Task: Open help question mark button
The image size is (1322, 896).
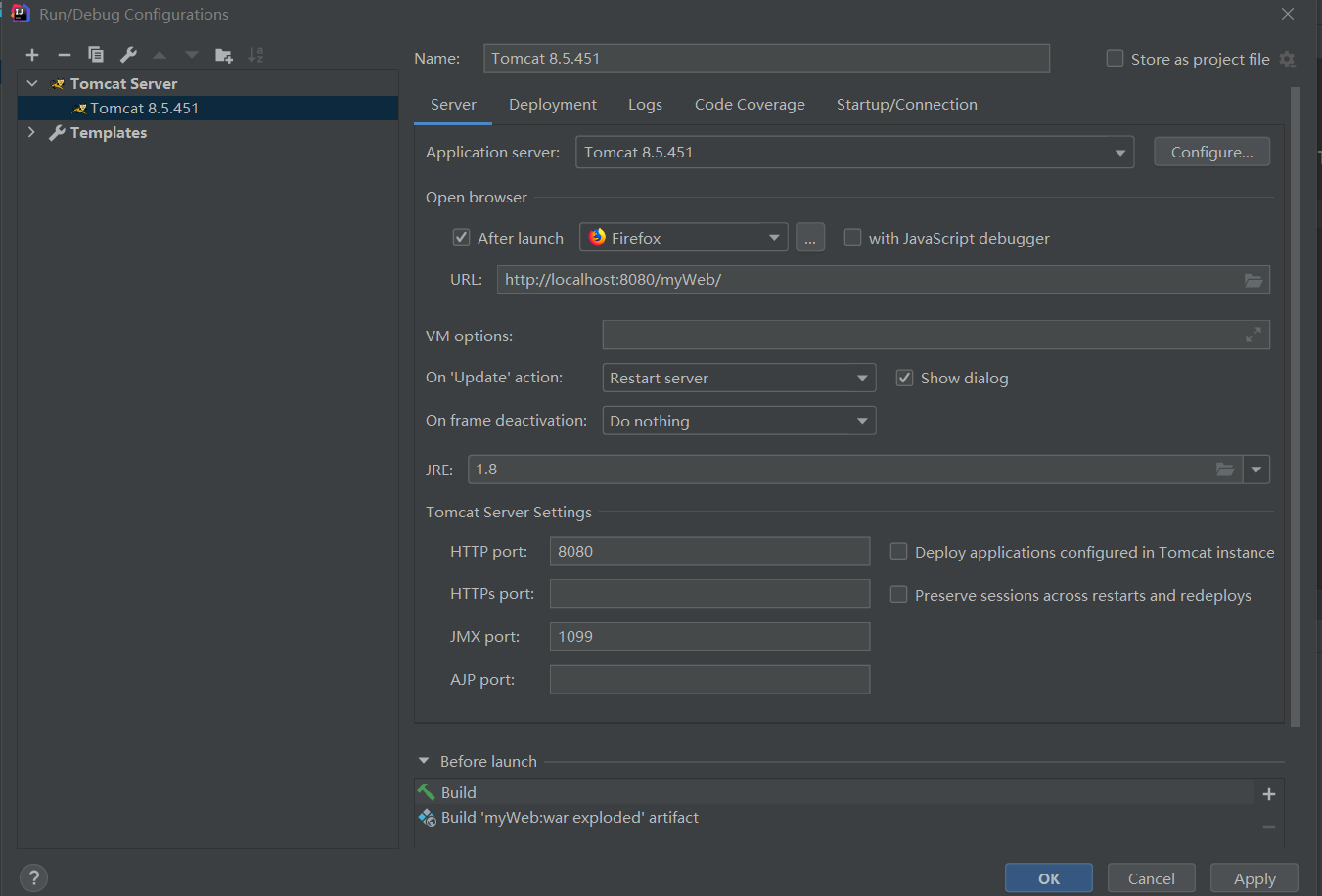Action: click(33, 877)
